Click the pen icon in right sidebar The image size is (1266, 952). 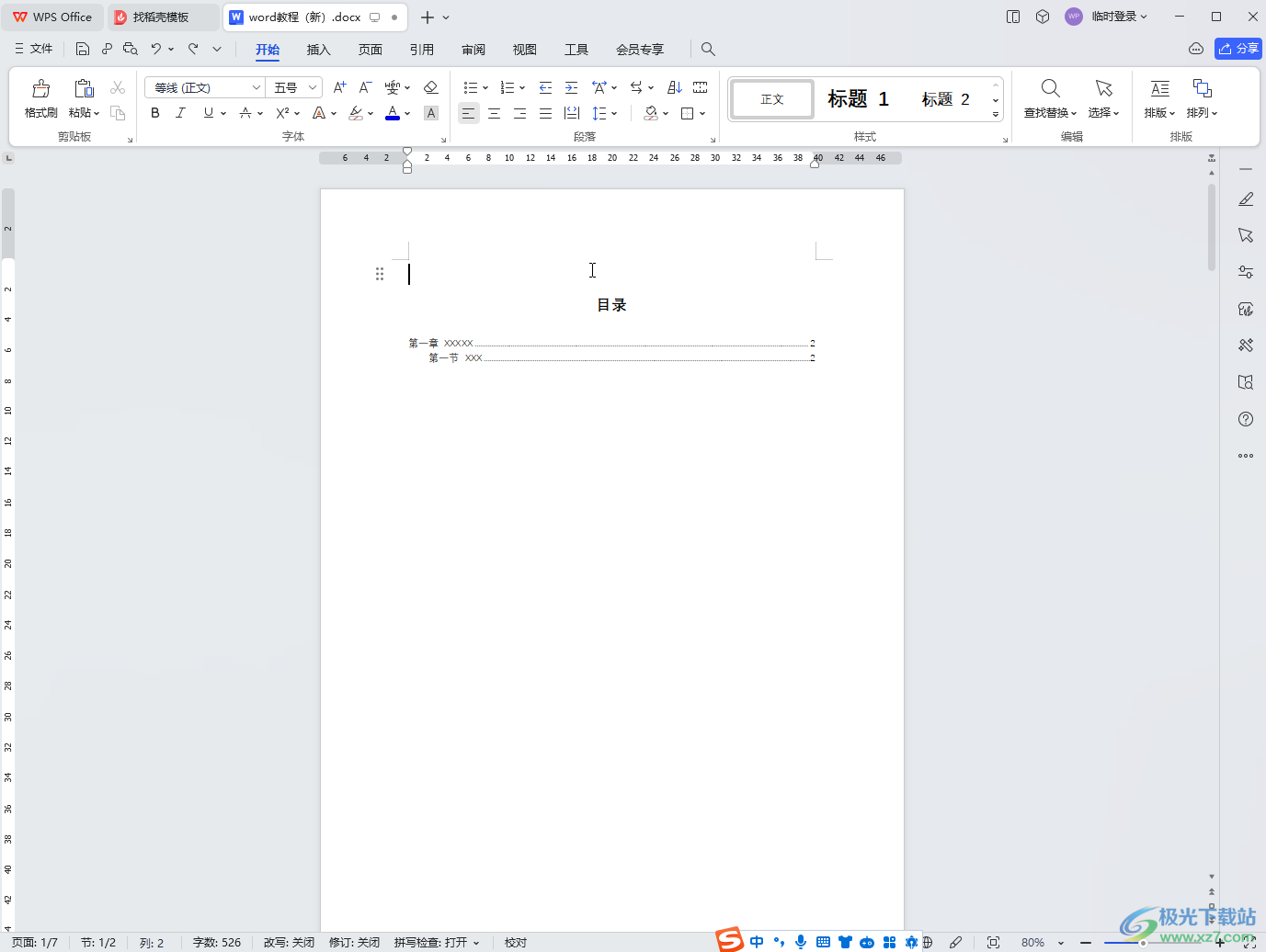coord(1246,199)
